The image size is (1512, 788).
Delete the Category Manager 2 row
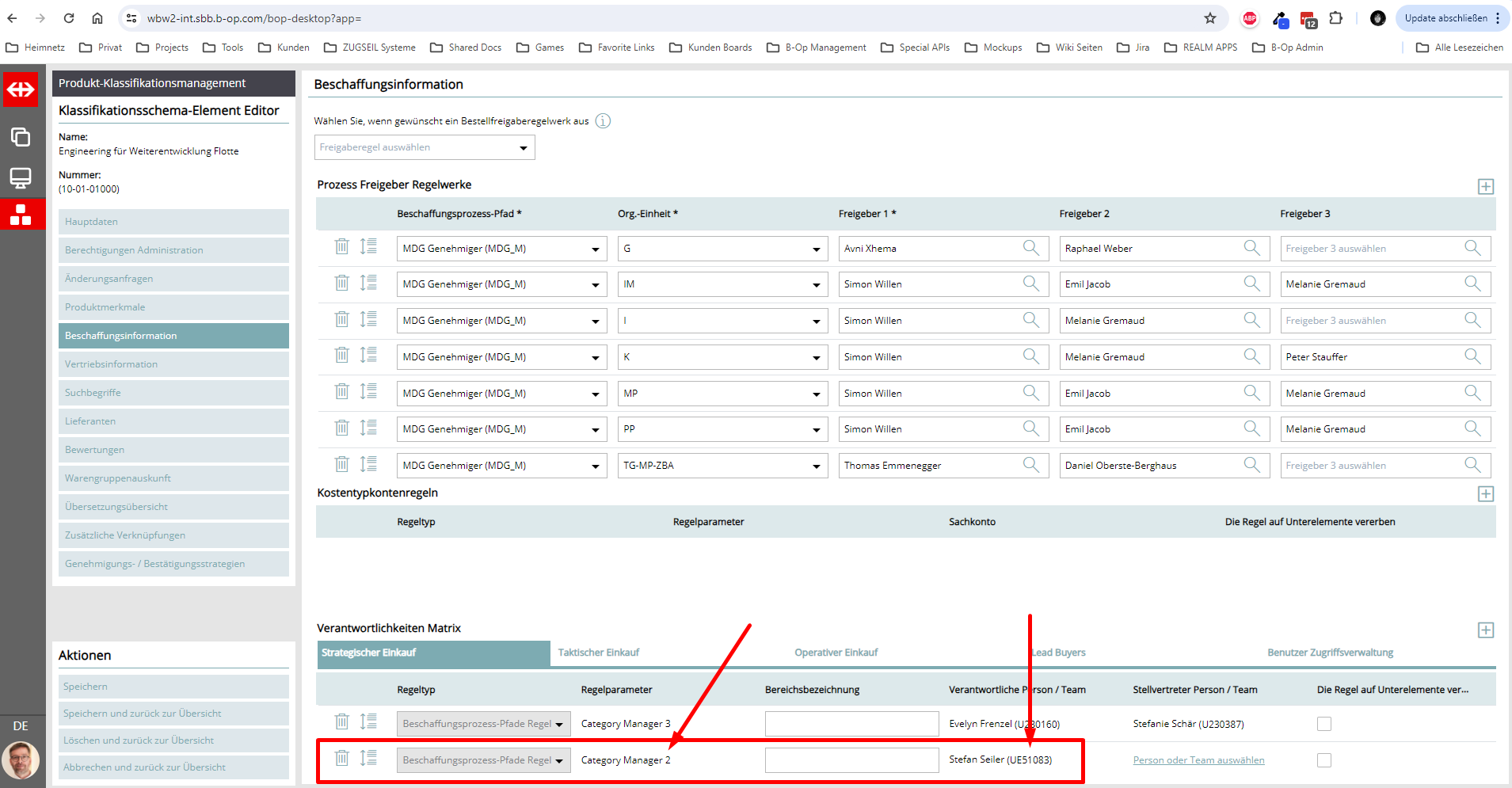tap(341, 759)
